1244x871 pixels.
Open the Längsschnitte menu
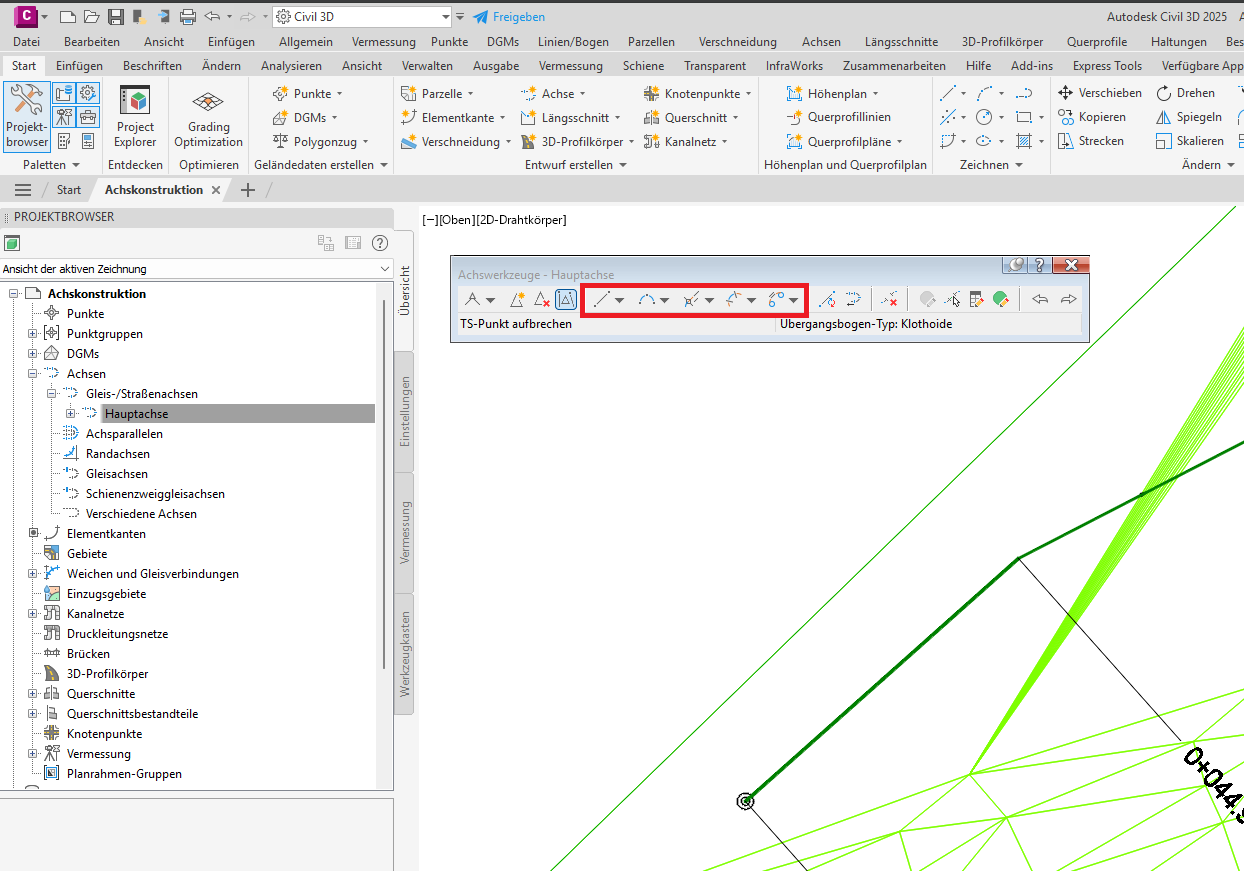[901, 42]
